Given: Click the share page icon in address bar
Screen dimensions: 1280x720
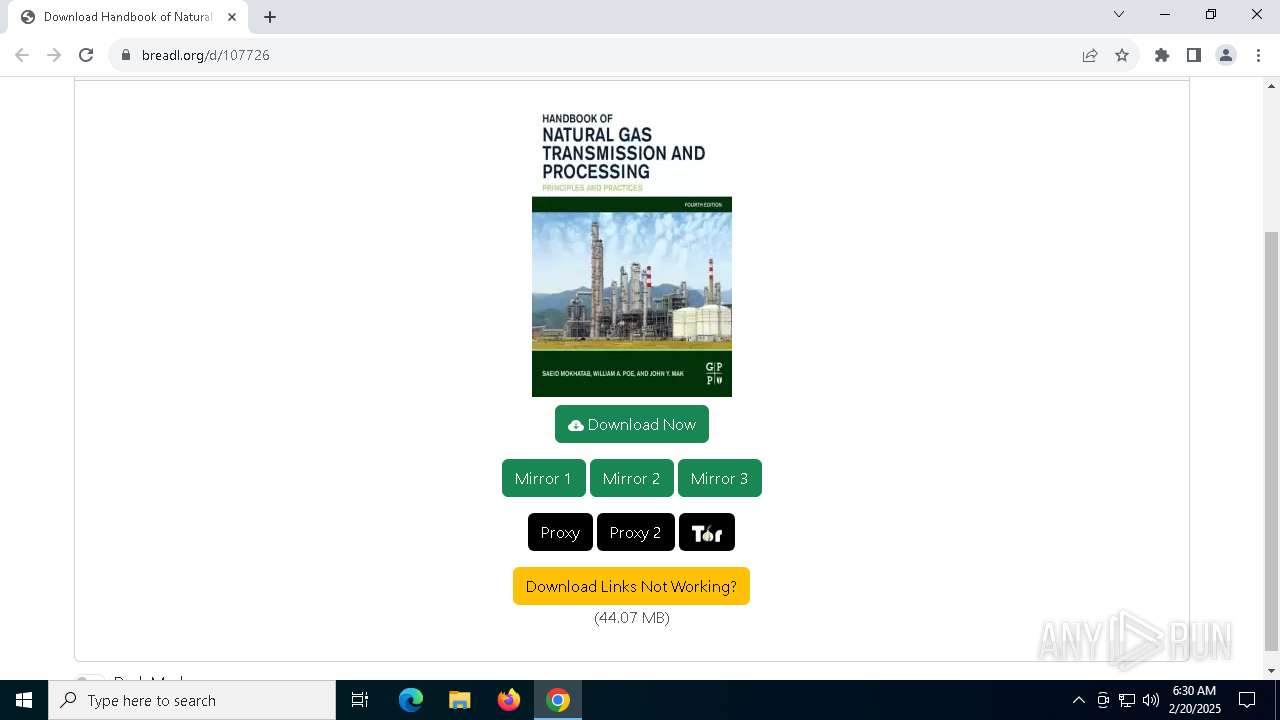Looking at the screenshot, I should pyautogui.click(x=1090, y=55).
